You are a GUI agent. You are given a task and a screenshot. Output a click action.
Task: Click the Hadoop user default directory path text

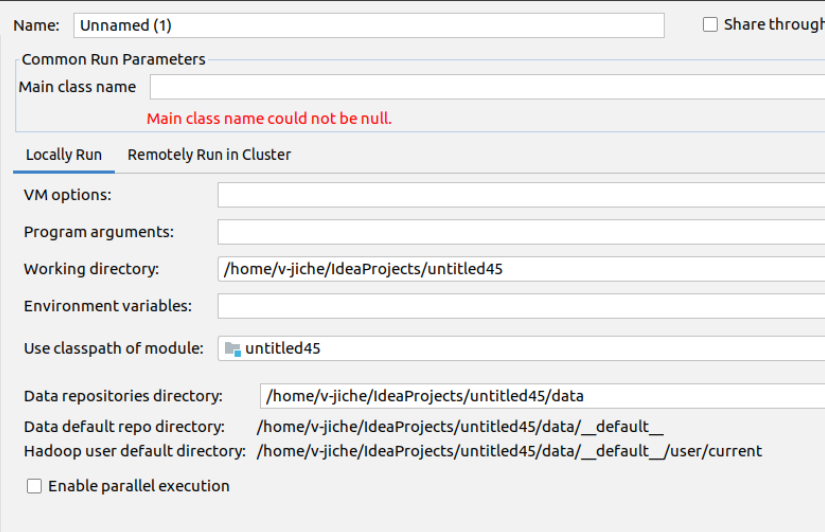click(509, 451)
